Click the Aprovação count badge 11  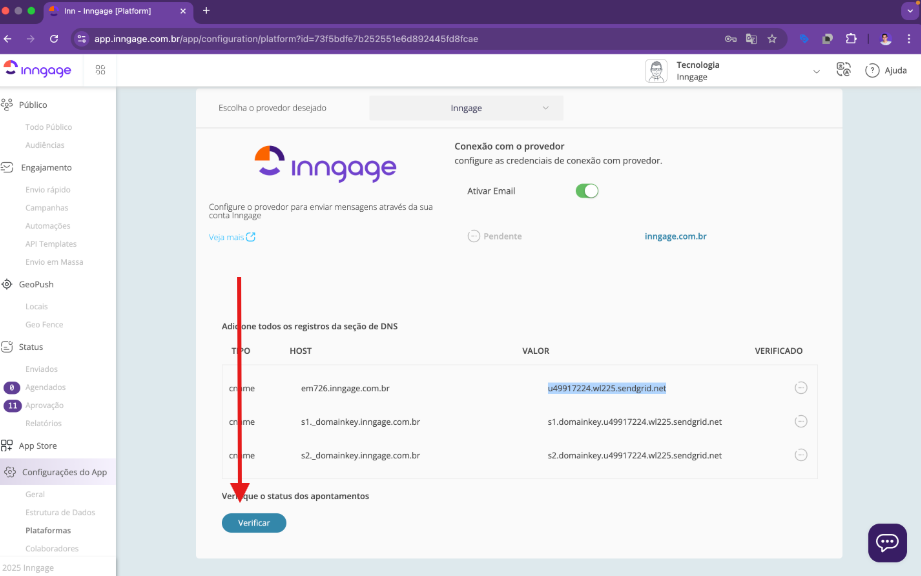coord(12,406)
